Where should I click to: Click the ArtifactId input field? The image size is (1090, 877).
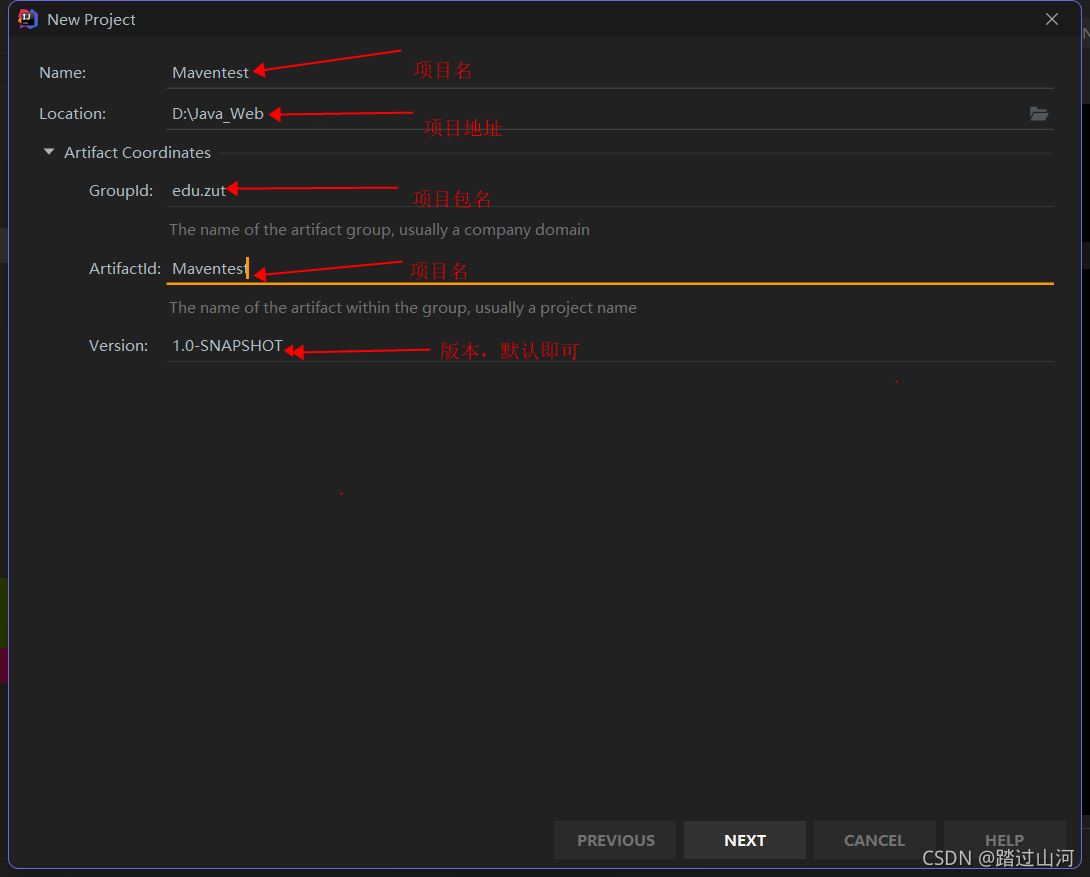[x=610, y=268]
